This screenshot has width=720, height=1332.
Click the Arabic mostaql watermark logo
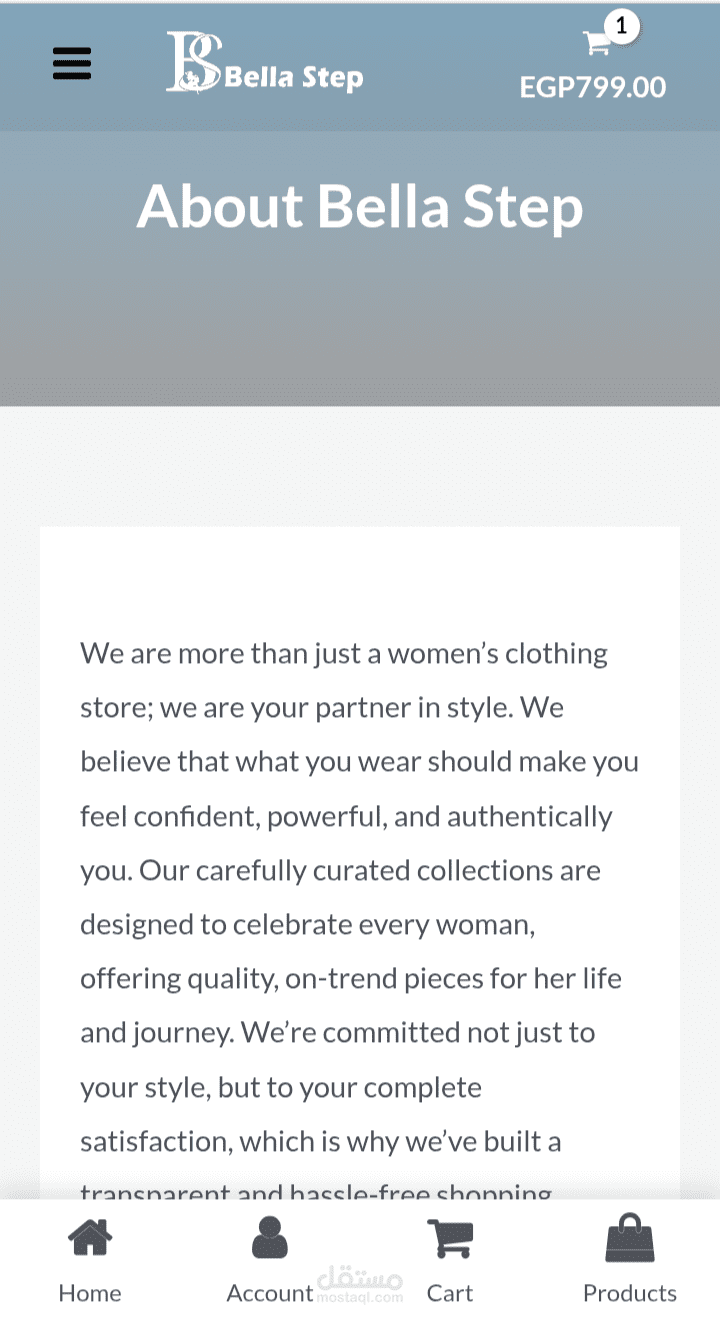(360, 1277)
